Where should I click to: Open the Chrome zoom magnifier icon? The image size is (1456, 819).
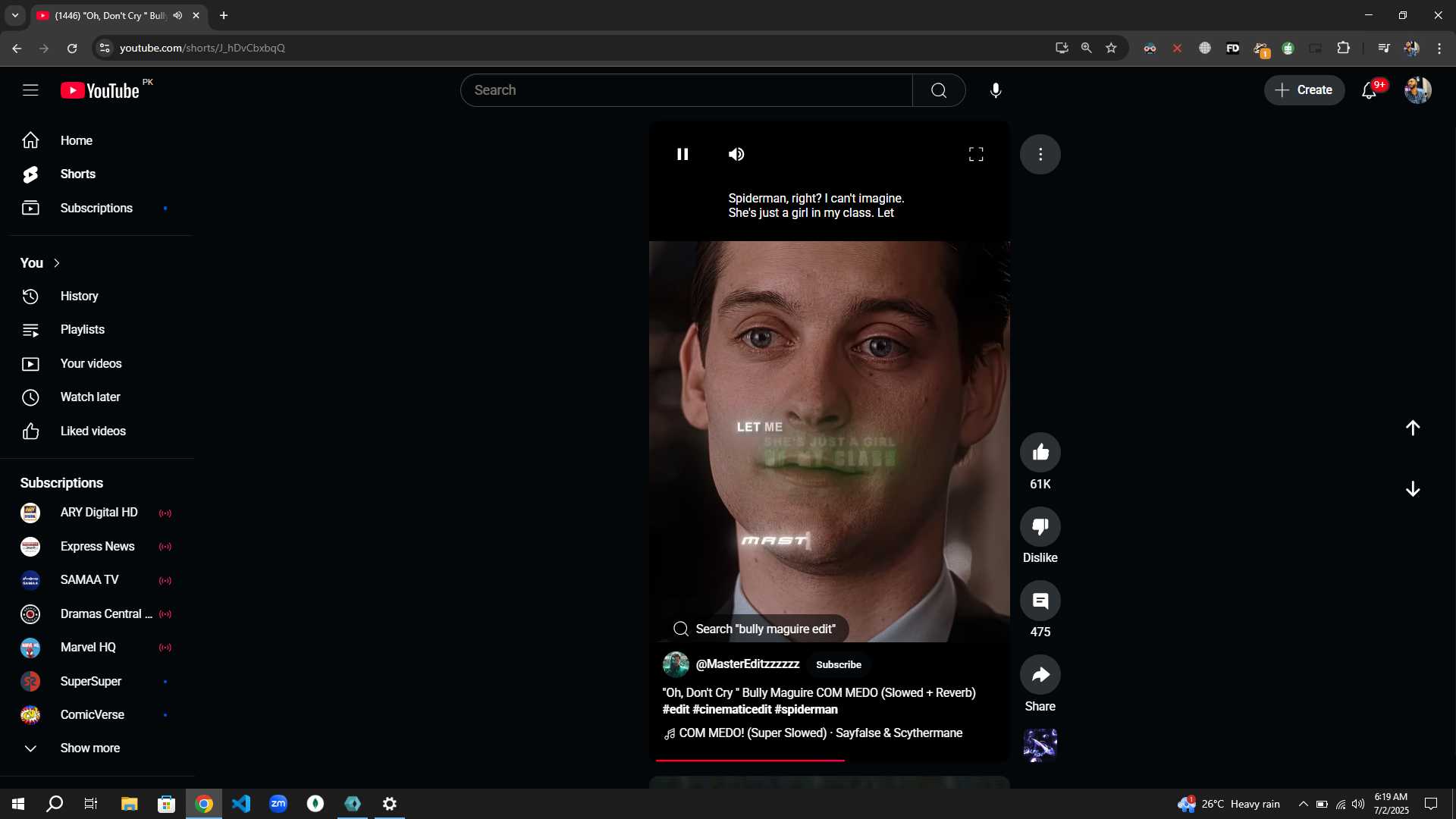(x=1087, y=48)
